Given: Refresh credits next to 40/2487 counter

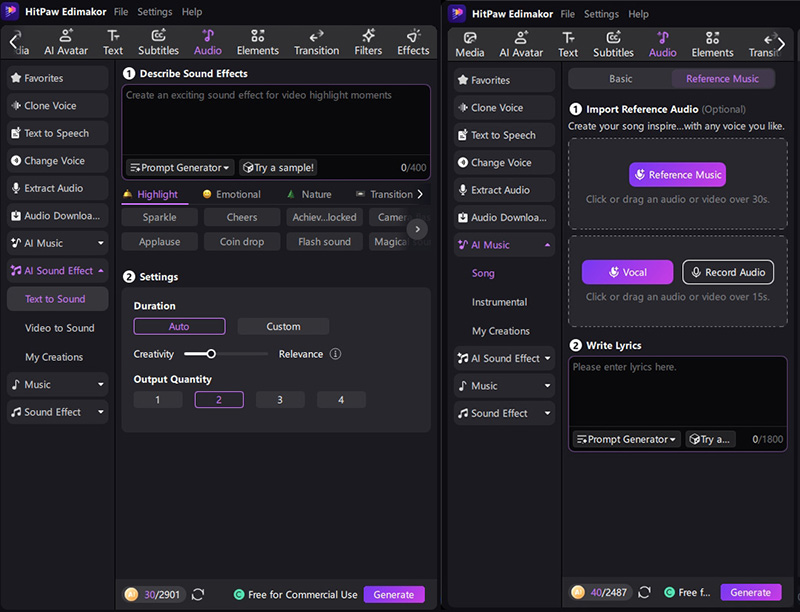Looking at the screenshot, I should pos(644,592).
